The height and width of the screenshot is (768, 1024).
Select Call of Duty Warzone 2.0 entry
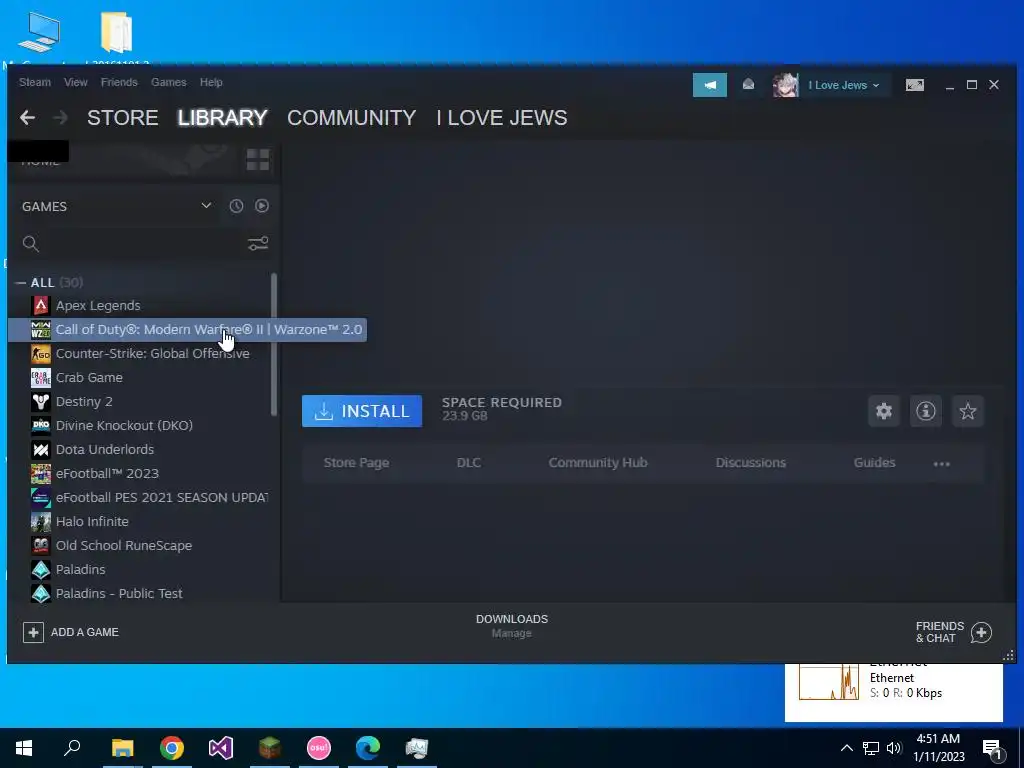point(187,330)
